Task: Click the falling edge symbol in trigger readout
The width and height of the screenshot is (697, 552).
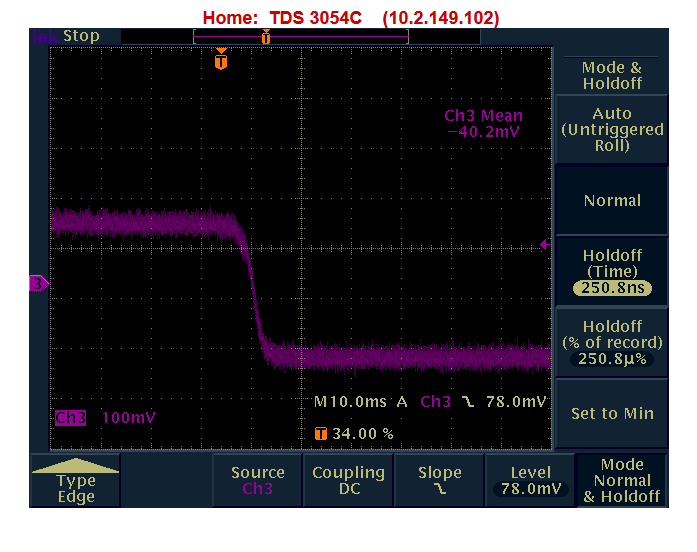Action: 467,402
